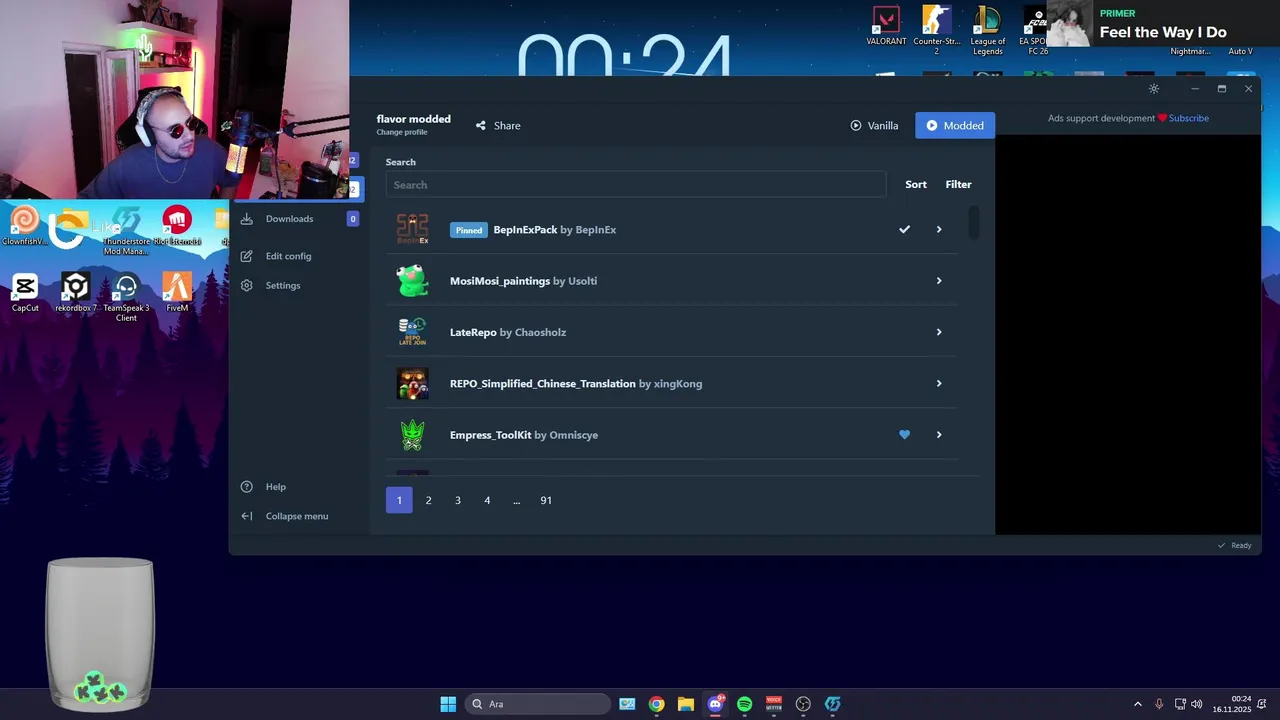The width and height of the screenshot is (1280, 720).
Task: Expand the MosiMosi_paintings row chevron
Action: coord(939,281)
